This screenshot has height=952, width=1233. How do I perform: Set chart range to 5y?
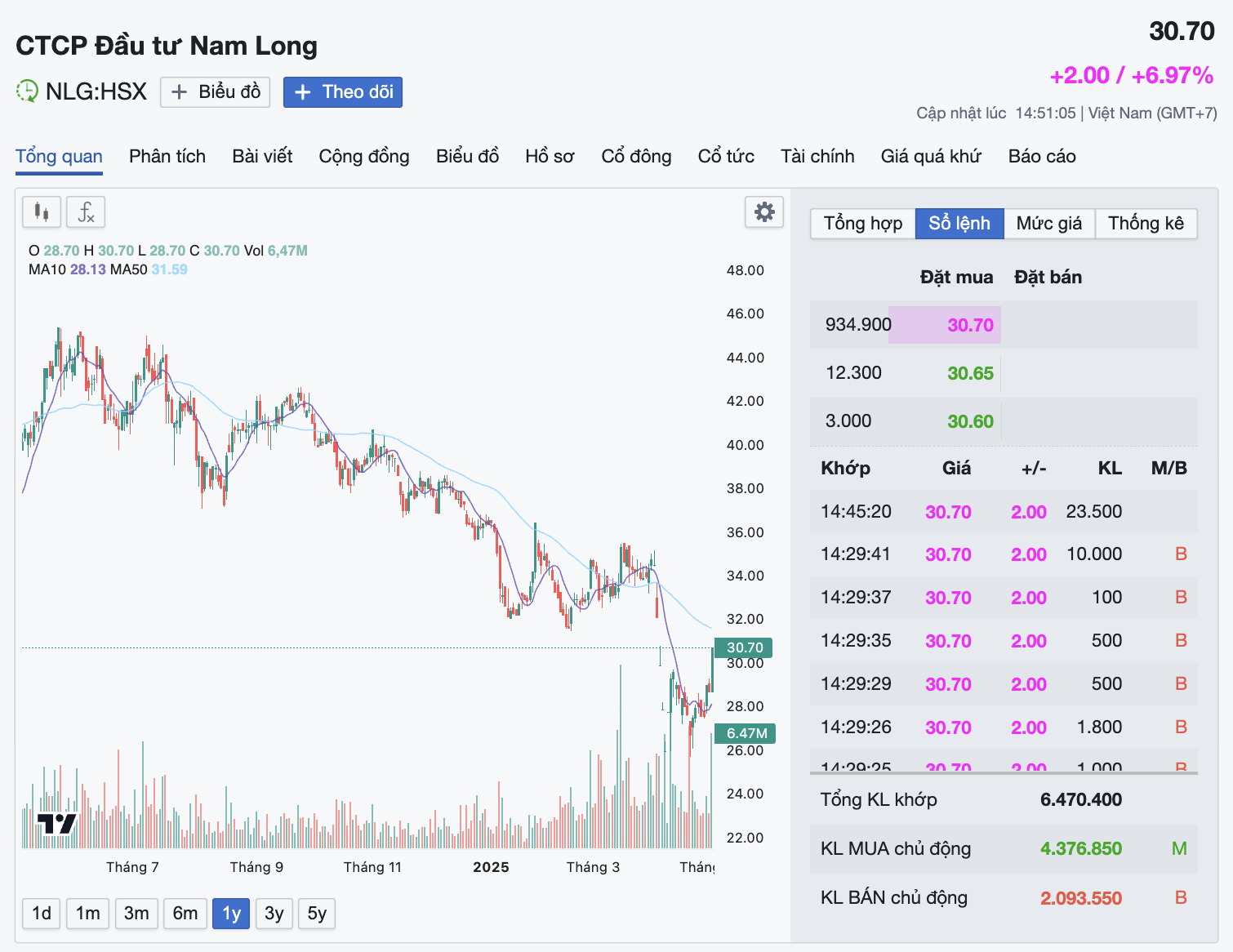pyautogui.click(x=317, y=913)
